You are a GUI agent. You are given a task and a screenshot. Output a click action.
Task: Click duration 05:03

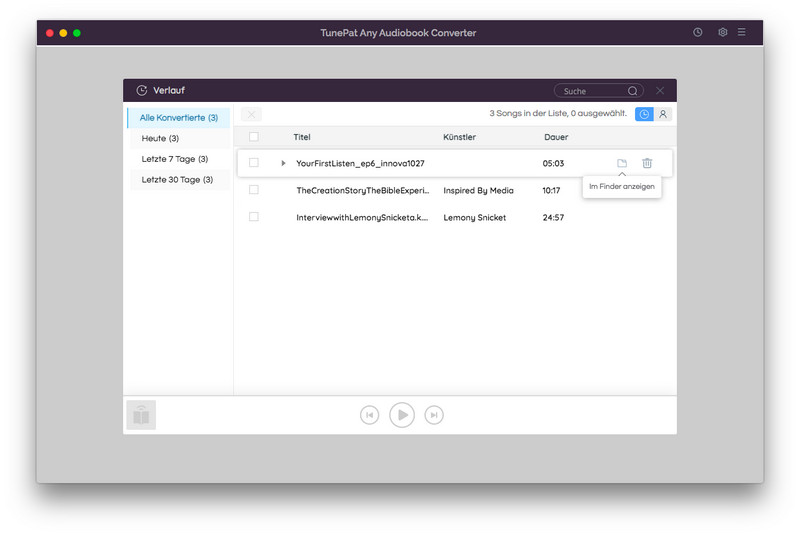pos(553,164)
